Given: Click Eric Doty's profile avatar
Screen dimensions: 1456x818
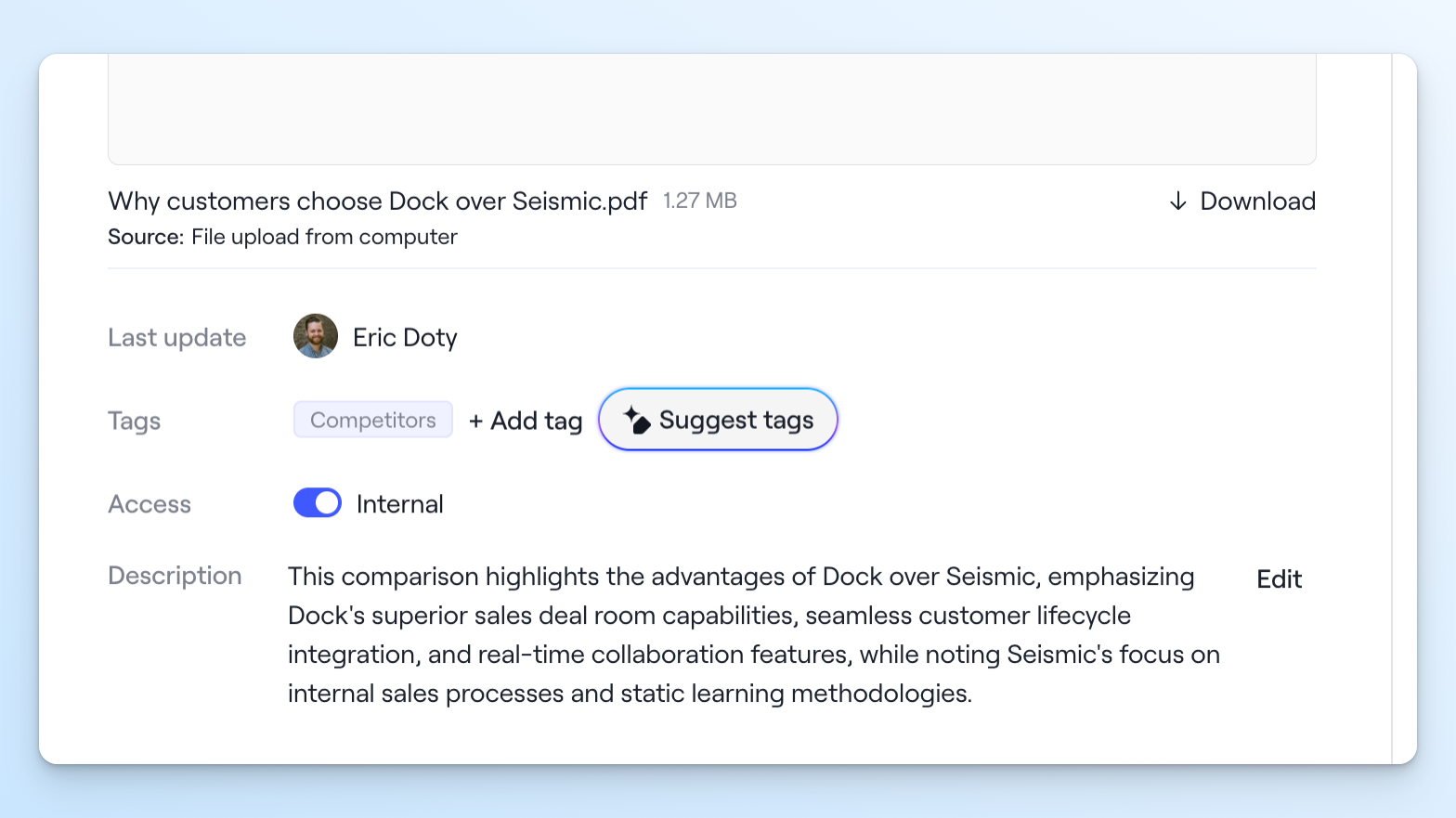Looking at the screenshot, I should (x=316, y=336).
